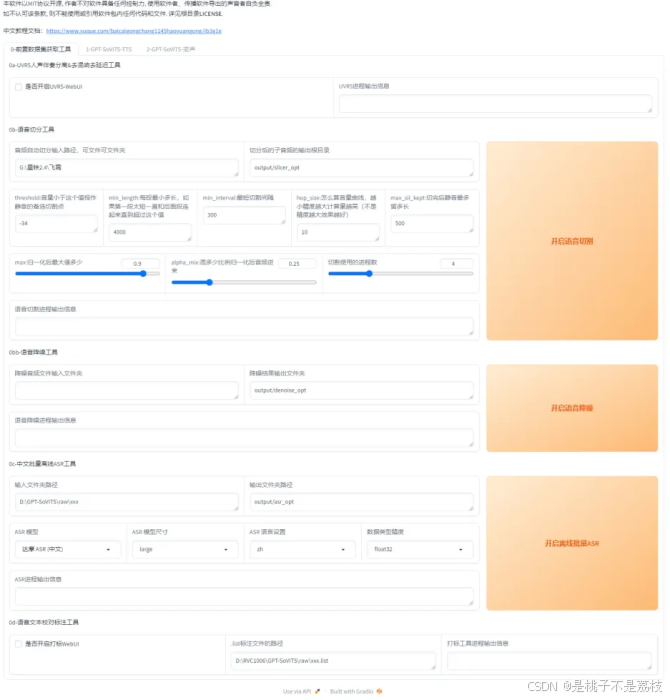Click the max_sil_kept field showing 500
Image resolution: width=670 pixels, height=700 pixels.
[x=432, y=223]
